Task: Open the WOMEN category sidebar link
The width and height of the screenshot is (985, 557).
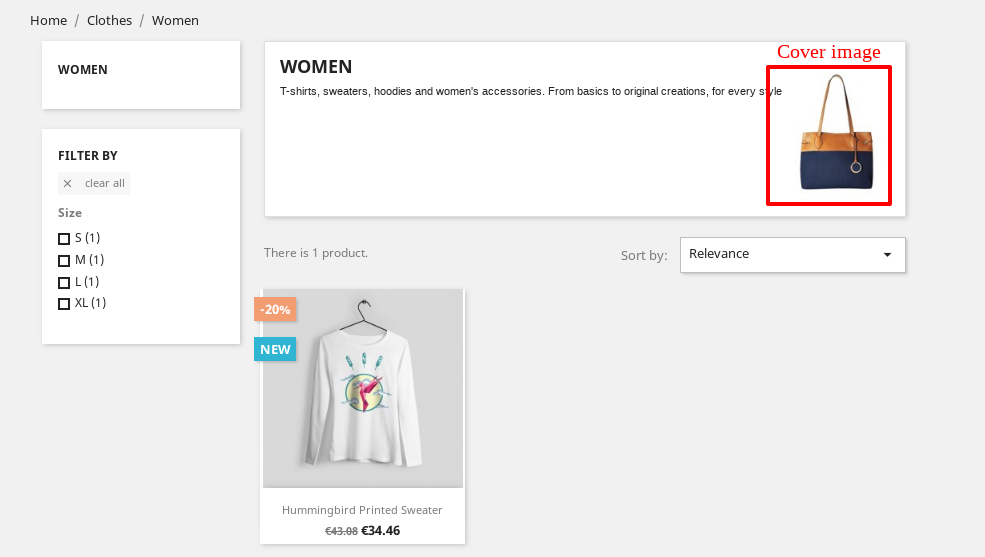Action: (83, 70)
